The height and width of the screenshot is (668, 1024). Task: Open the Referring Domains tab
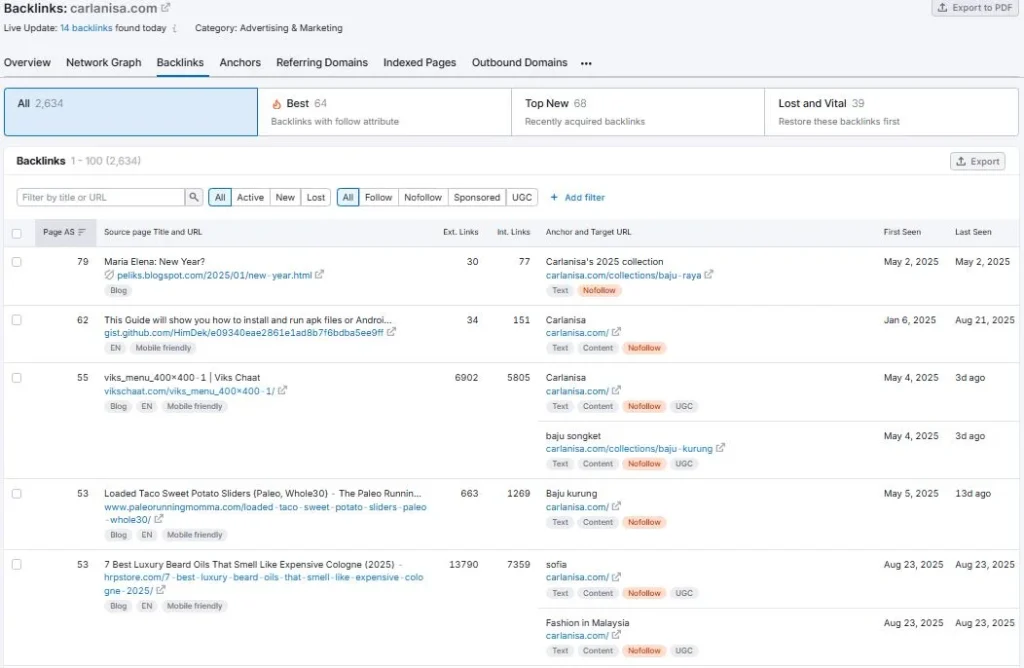point(321,63)
